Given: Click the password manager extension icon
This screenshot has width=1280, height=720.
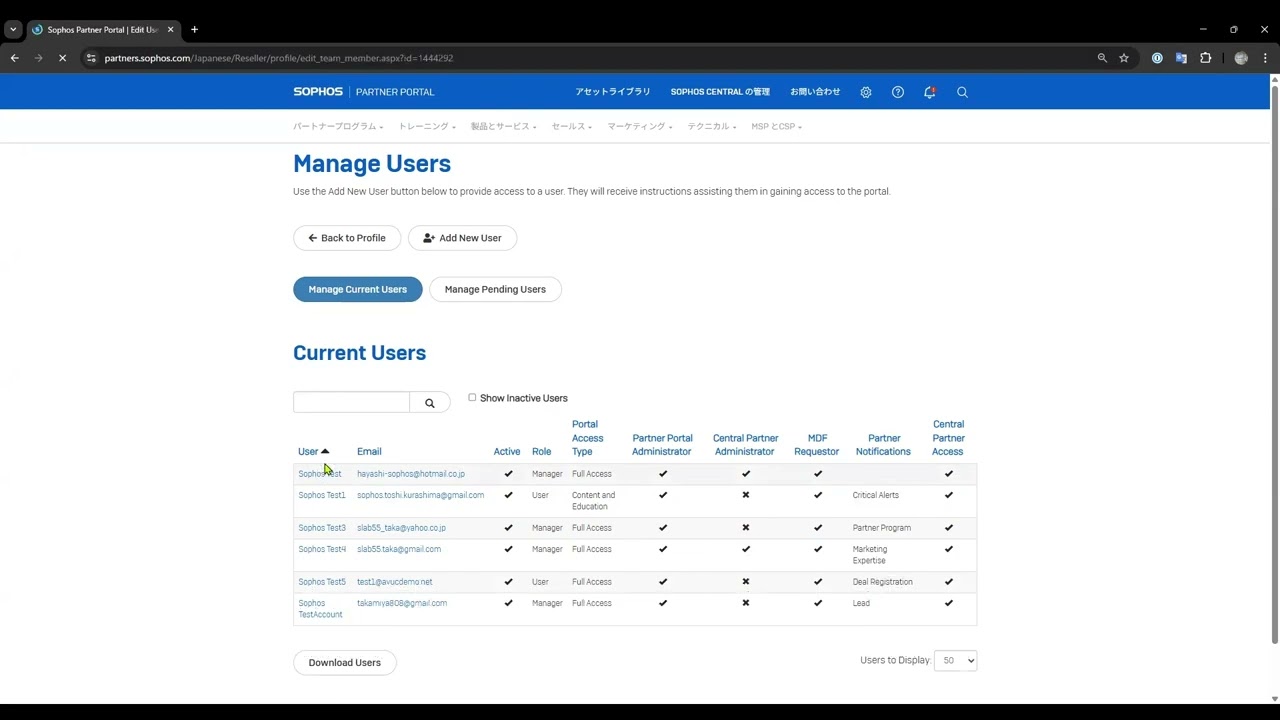Looking at the screenshot, I should [1157, 58].
